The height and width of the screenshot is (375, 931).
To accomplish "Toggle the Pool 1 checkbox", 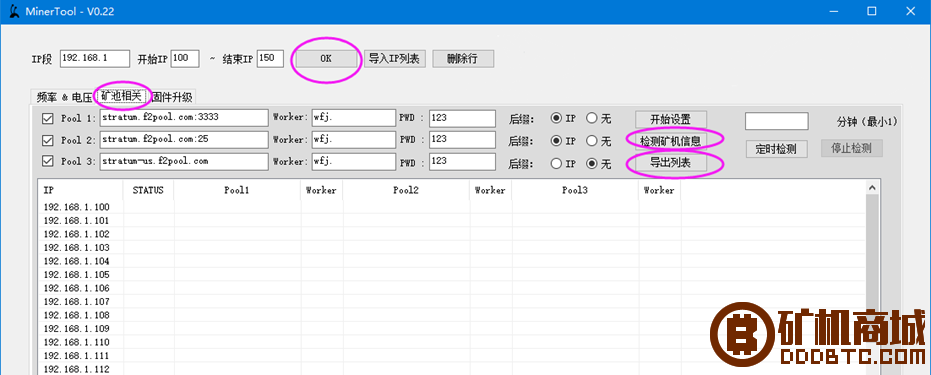I will [x=48, y=119].
